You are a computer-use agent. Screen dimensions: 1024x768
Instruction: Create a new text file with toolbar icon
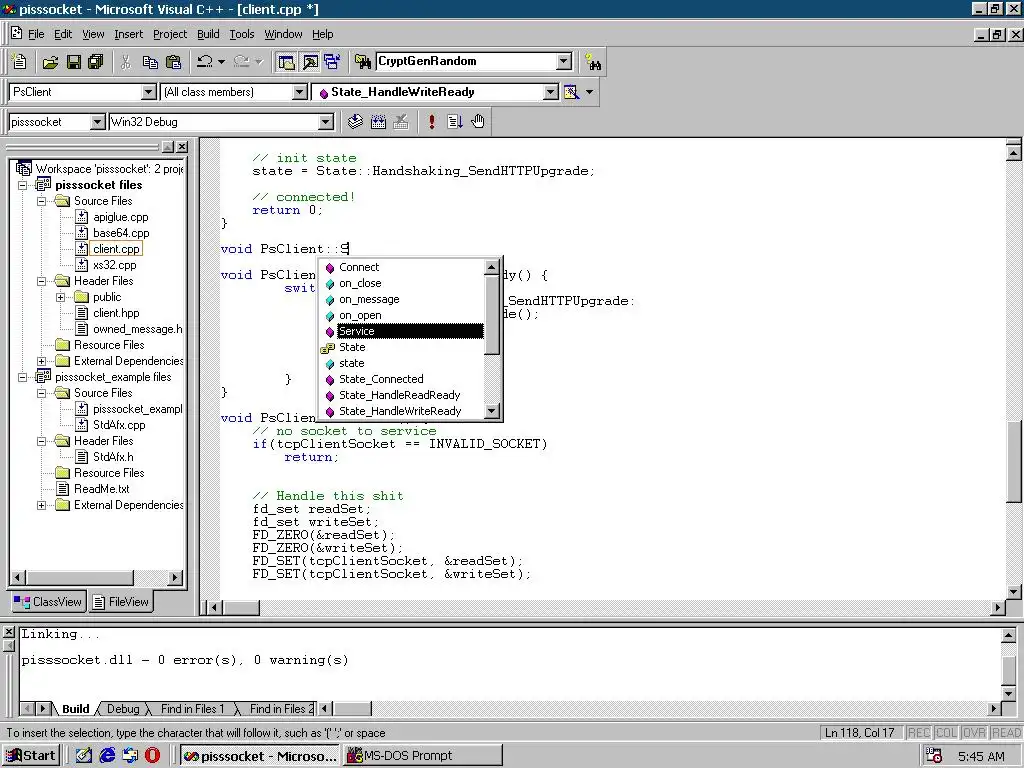coord(20,62)
